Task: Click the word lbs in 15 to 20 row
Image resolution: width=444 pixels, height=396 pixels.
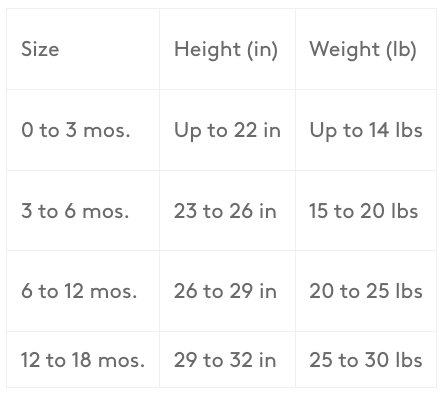Action: tap(406, 211)
